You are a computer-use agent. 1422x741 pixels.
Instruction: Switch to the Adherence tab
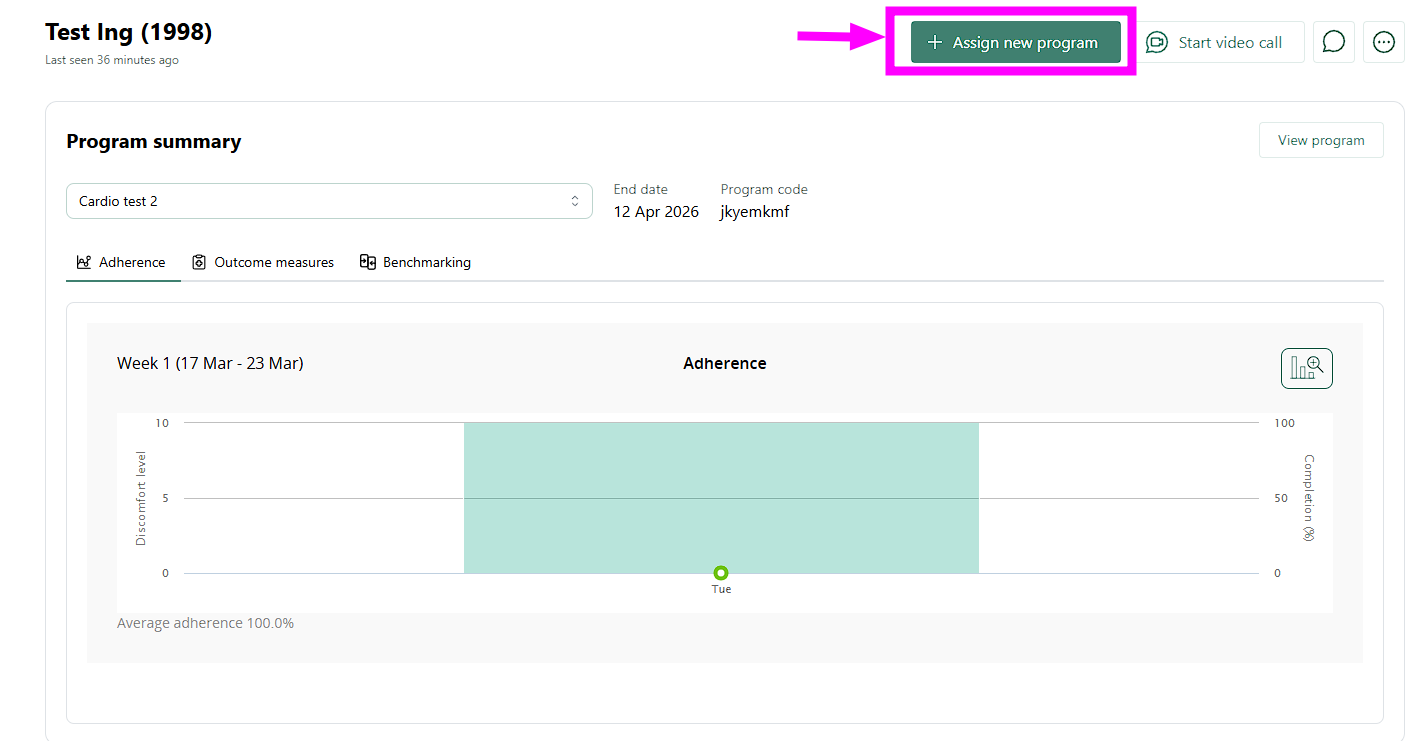[x=122, y=262]
